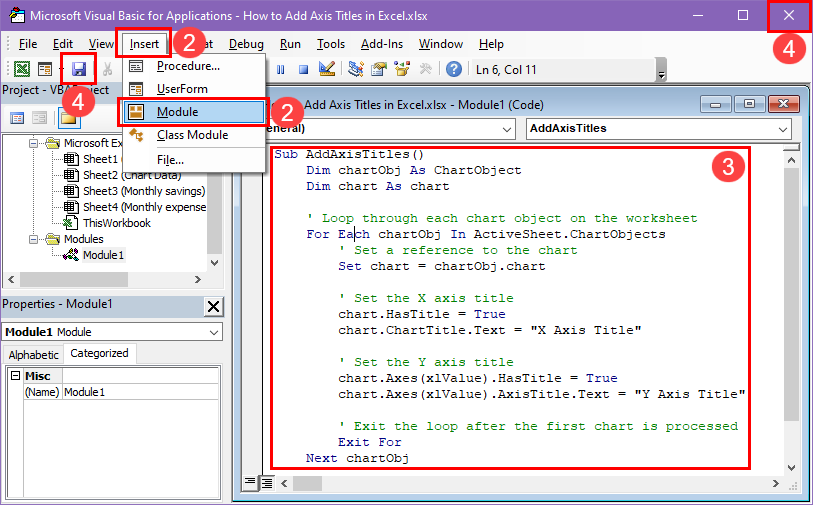The width and height of the screenshot is (813, 505).
Task: Click the 'Exit For' code line
Action: (370, 442)
